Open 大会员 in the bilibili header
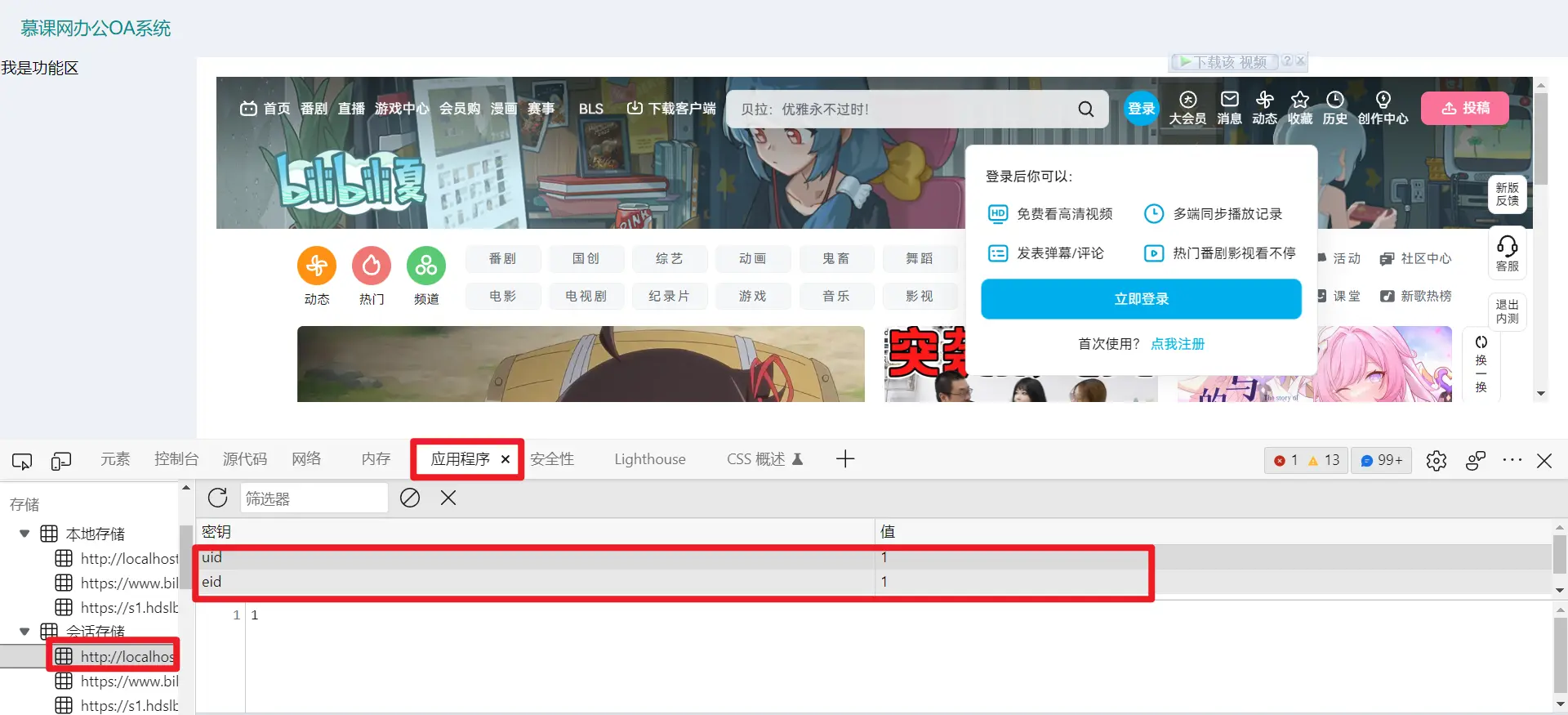The height and width of the screenshot is (715, 1568). (x=1187, y=108)
